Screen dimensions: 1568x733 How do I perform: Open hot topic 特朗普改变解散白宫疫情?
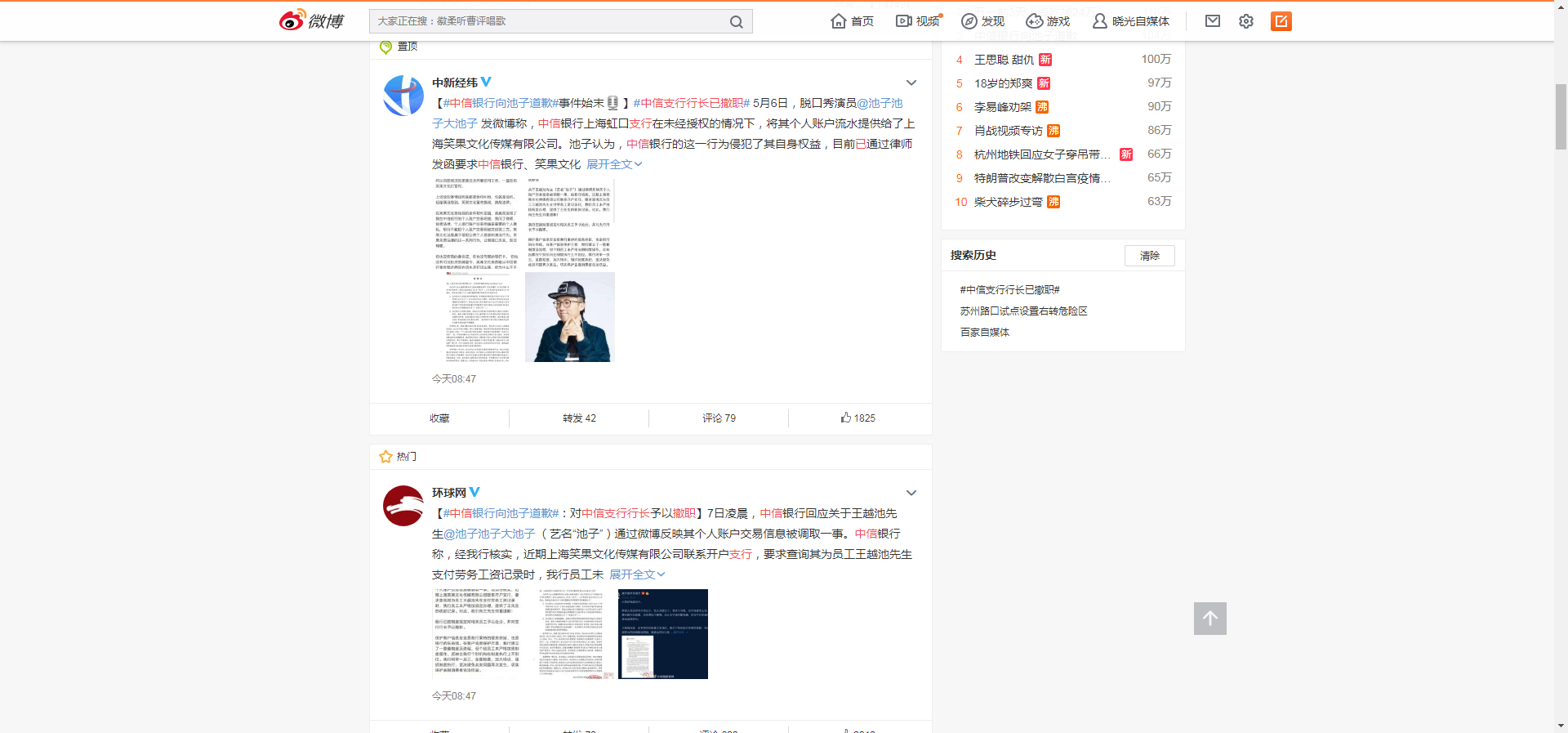click(x=1042, y=178)
